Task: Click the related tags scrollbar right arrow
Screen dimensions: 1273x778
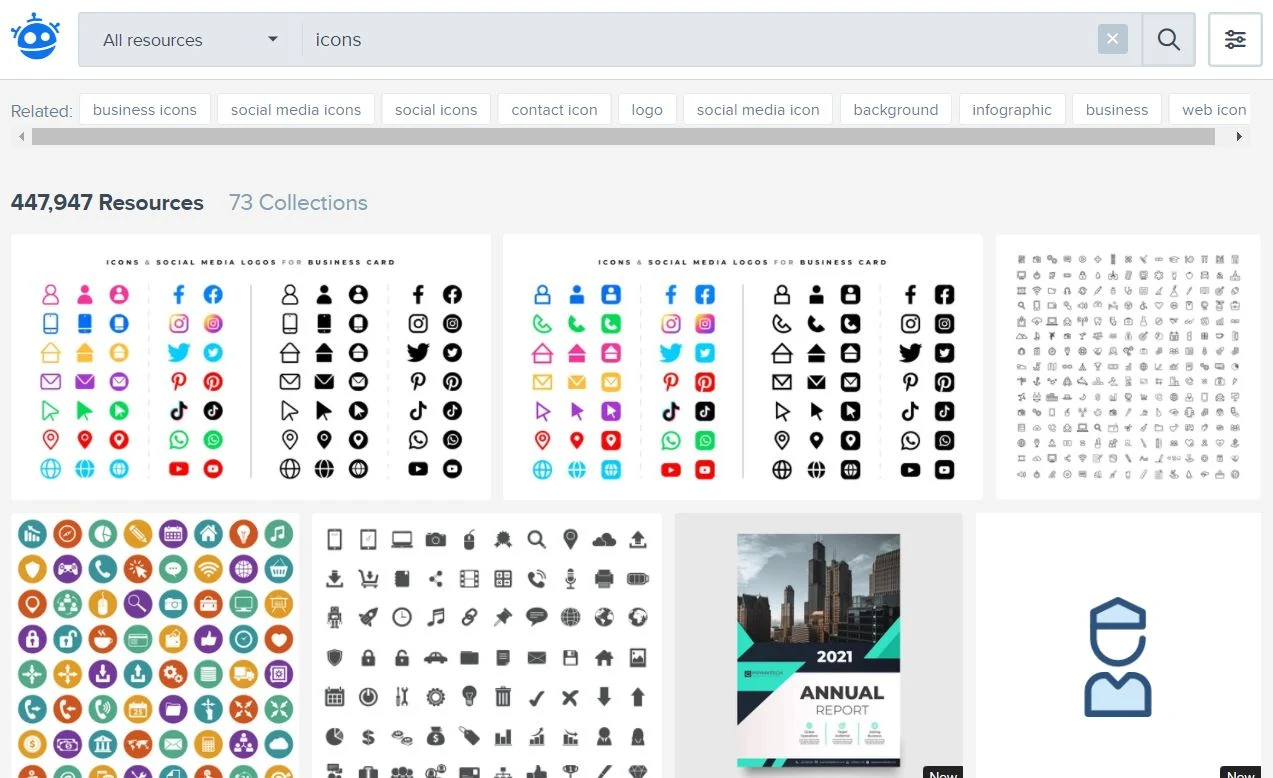Action: pyautogui.click(x=1241, y=137)
